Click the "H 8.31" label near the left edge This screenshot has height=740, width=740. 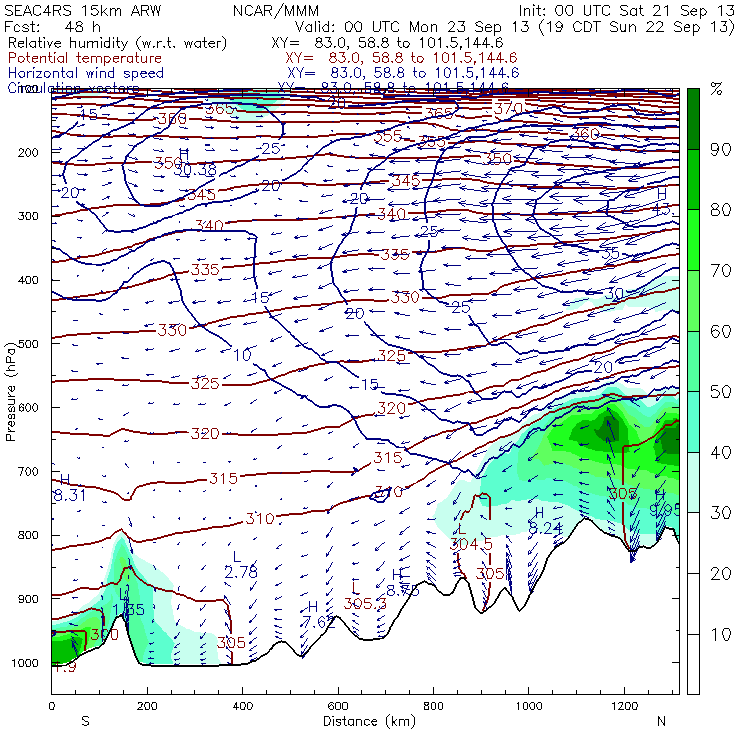point(69,488)
